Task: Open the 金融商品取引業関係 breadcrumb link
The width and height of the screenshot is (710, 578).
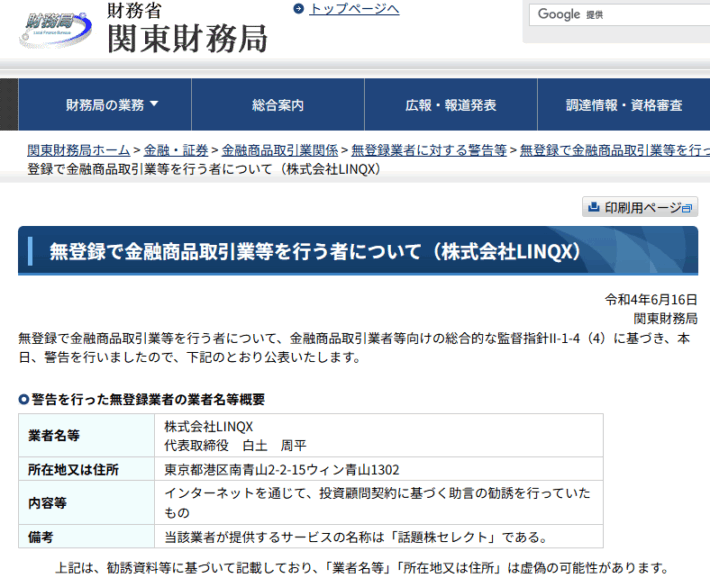Action: (279, 150)
